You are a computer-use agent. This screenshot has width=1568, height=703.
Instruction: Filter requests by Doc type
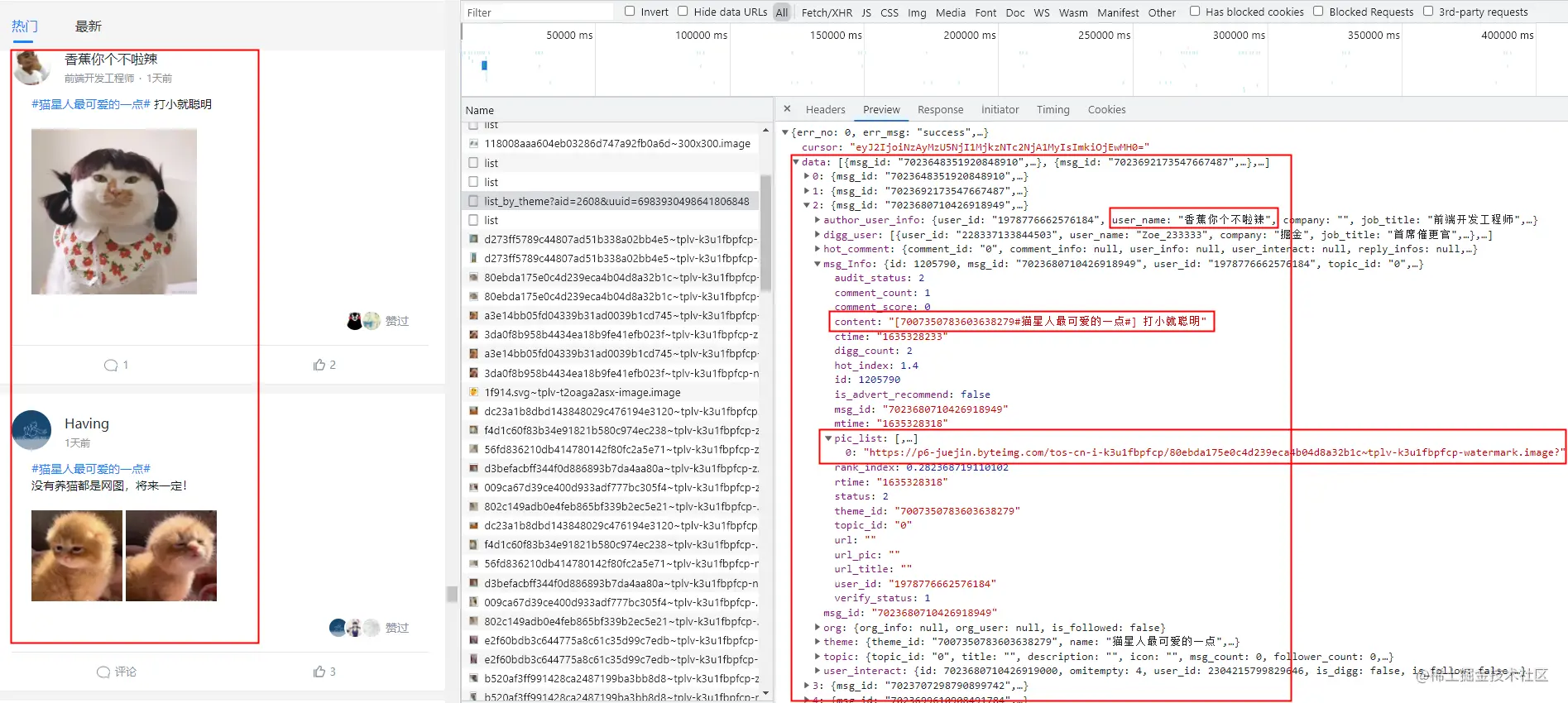pos(1014,12)
